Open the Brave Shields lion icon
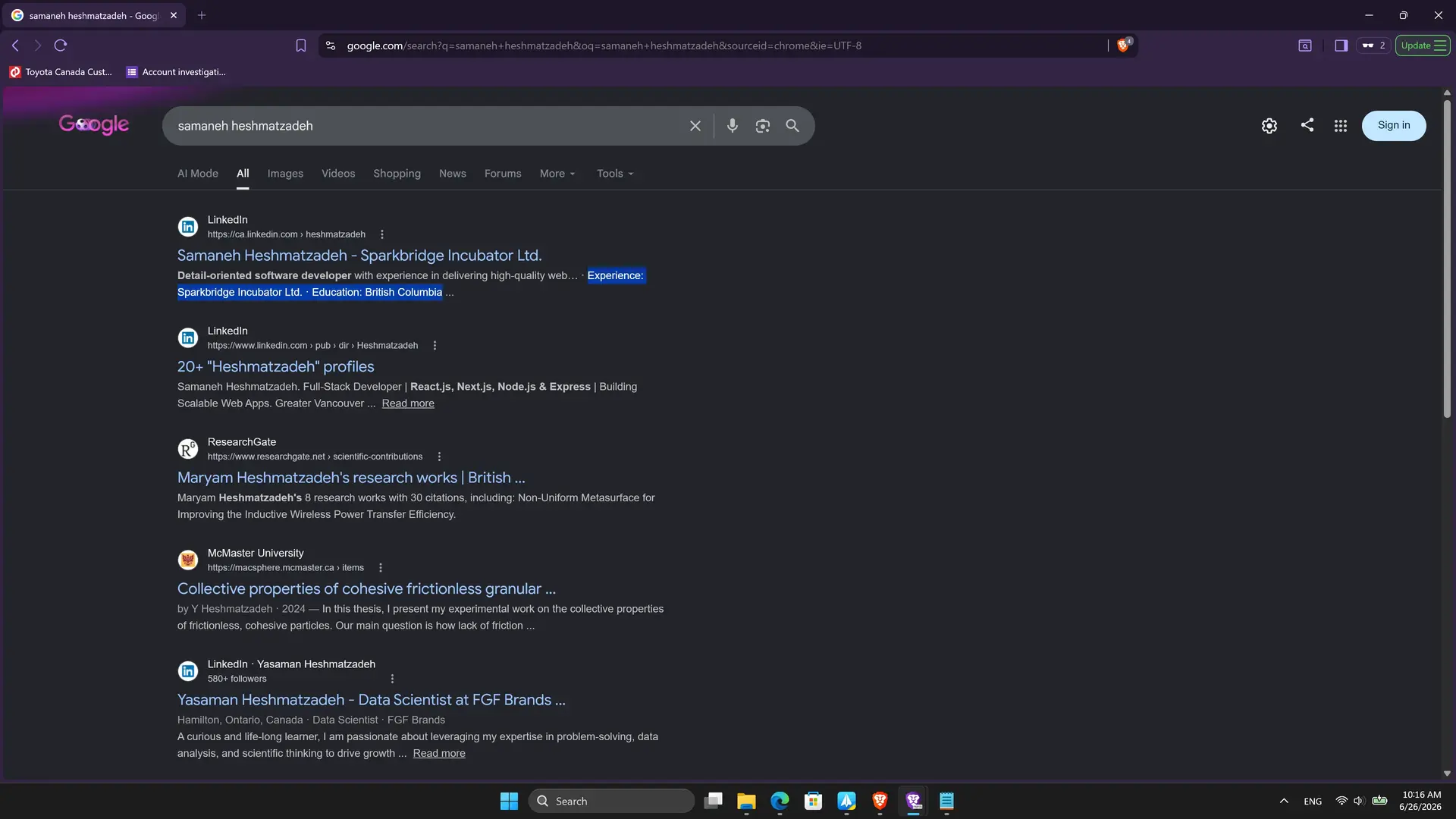 [x=1124, y=45]
